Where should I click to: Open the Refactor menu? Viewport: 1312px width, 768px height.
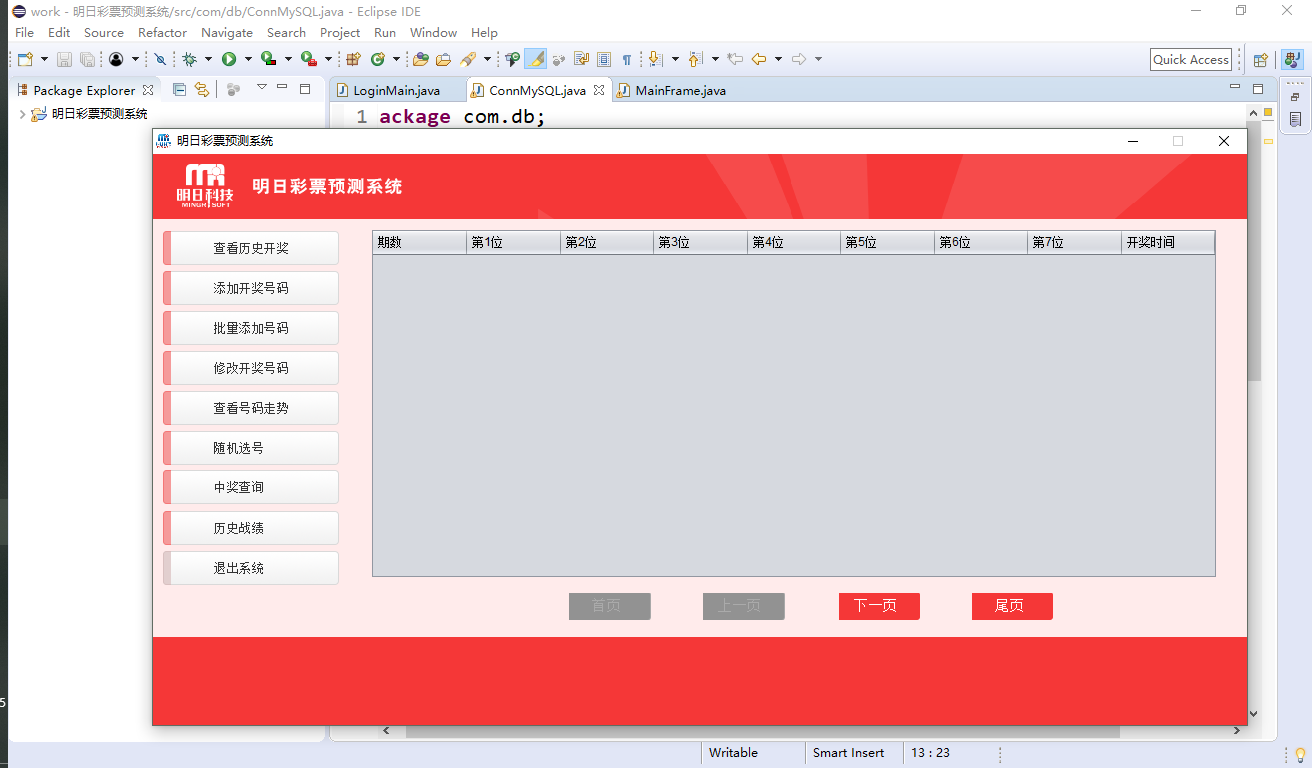click(x=162, y=33)
